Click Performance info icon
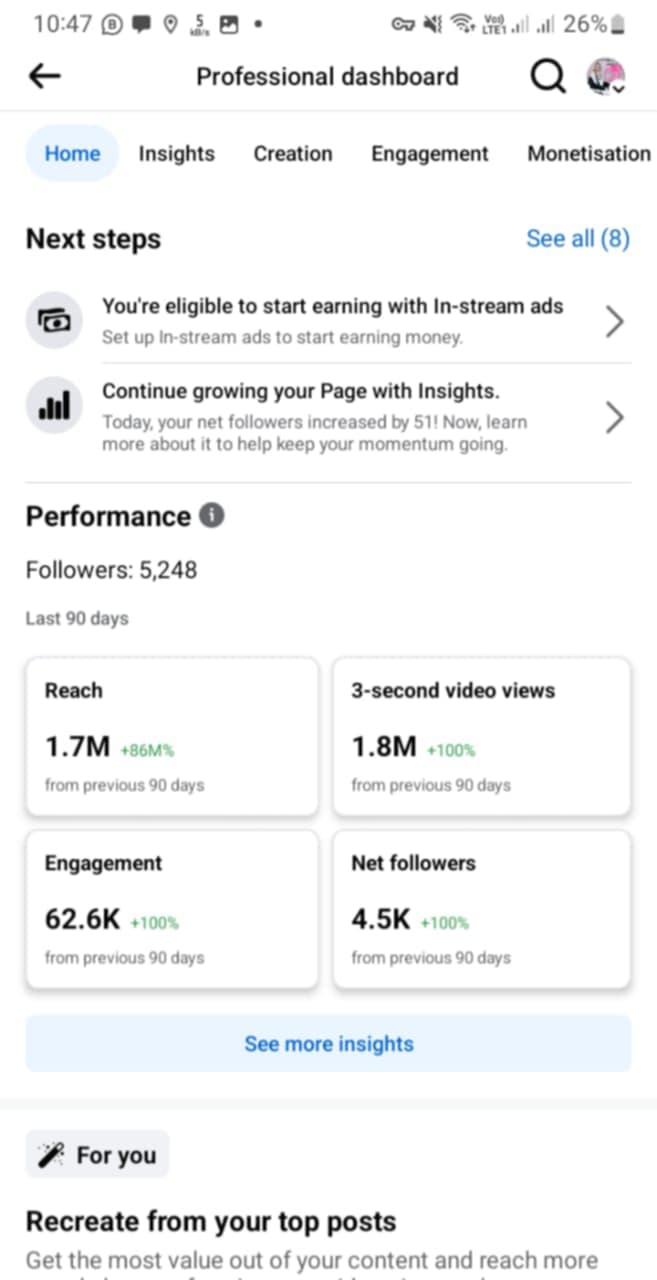This screenshot has height=1280, width=657. tap(211, 516)
